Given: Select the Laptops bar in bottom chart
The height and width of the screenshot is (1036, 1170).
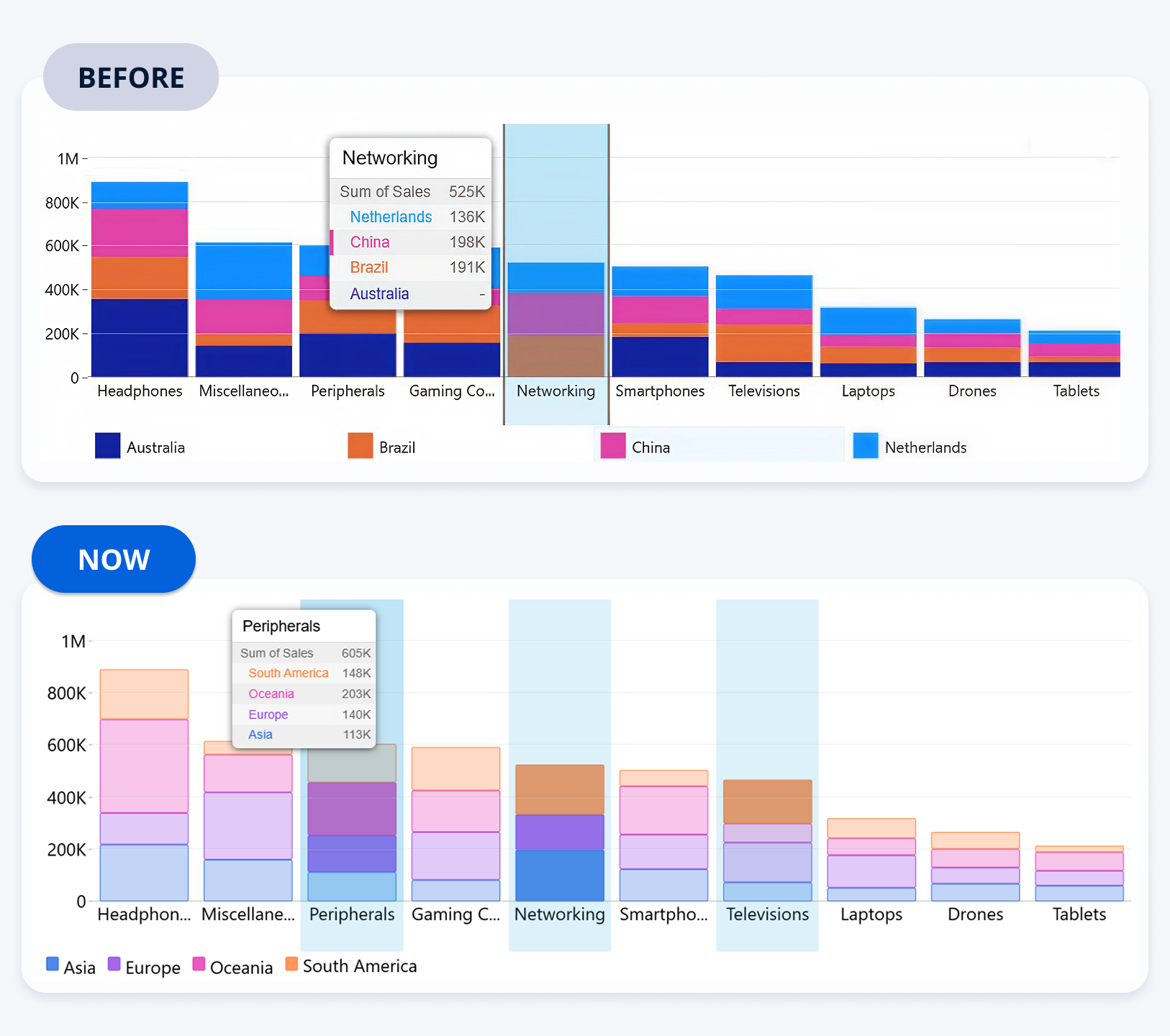Looking at the screenshot, I should click(871, 860).
